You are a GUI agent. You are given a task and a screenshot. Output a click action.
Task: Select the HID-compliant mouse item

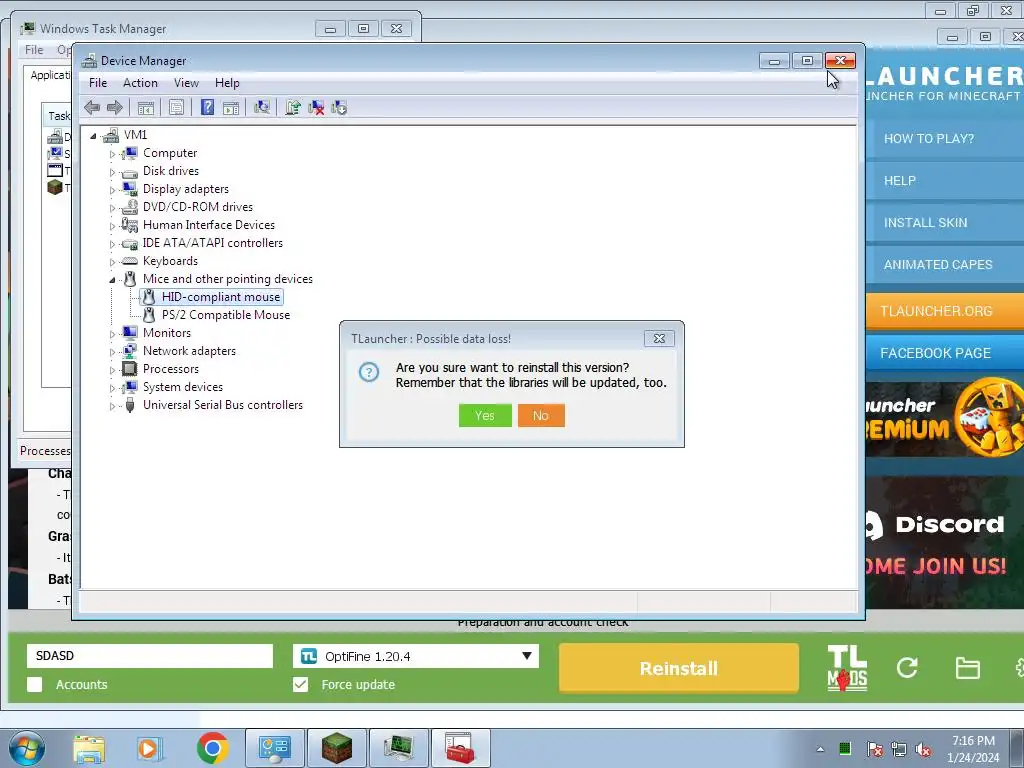click(x=221, y=297)
